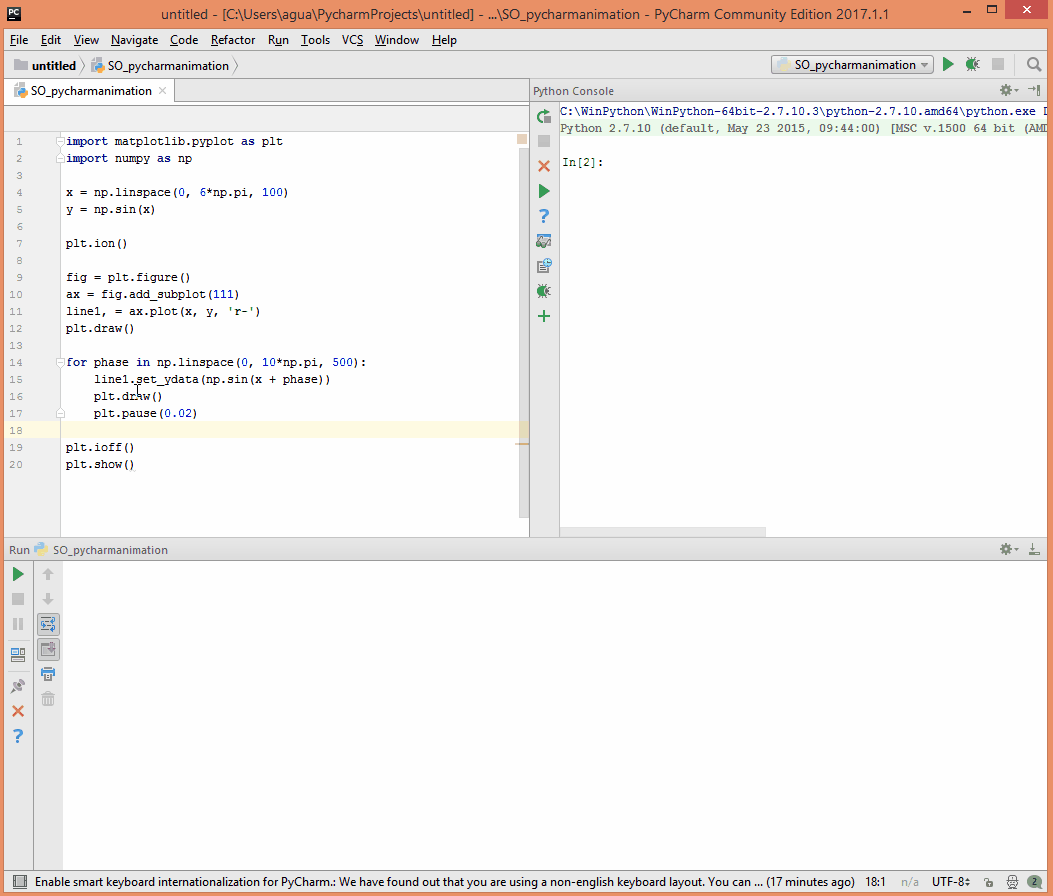Pause output in the Run panel
1053x896 pixels.
(x=17, y=624)
